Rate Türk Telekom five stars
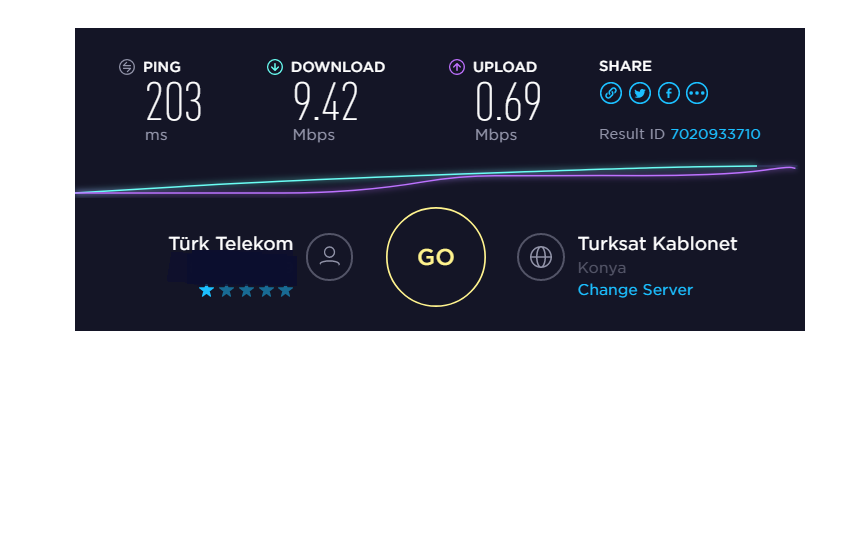The height and width of the screenshot is (540, 864). coord(285,290)
